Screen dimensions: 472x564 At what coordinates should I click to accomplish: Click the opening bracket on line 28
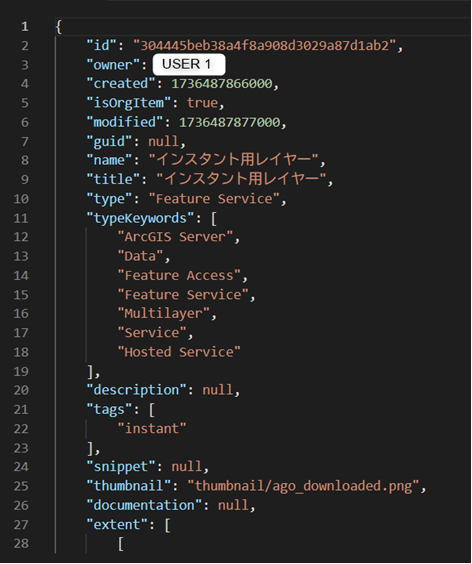(121, 543)
